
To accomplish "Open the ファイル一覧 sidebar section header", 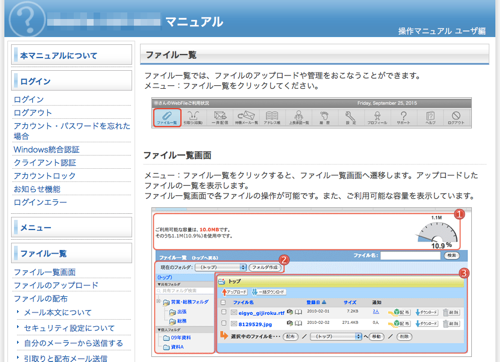I will click(72, 253).
